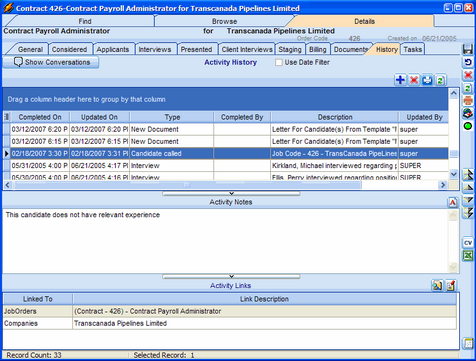Go to the Staging tab
Screen dimensions: 476x361
pos(290,49)
